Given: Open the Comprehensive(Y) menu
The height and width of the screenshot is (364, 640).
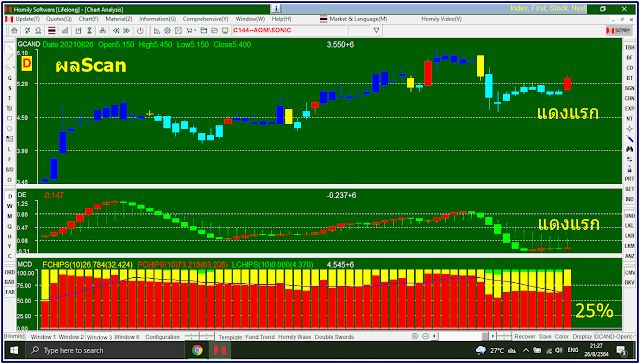Looking at the screenshot, I should click(x=206, y=19).
